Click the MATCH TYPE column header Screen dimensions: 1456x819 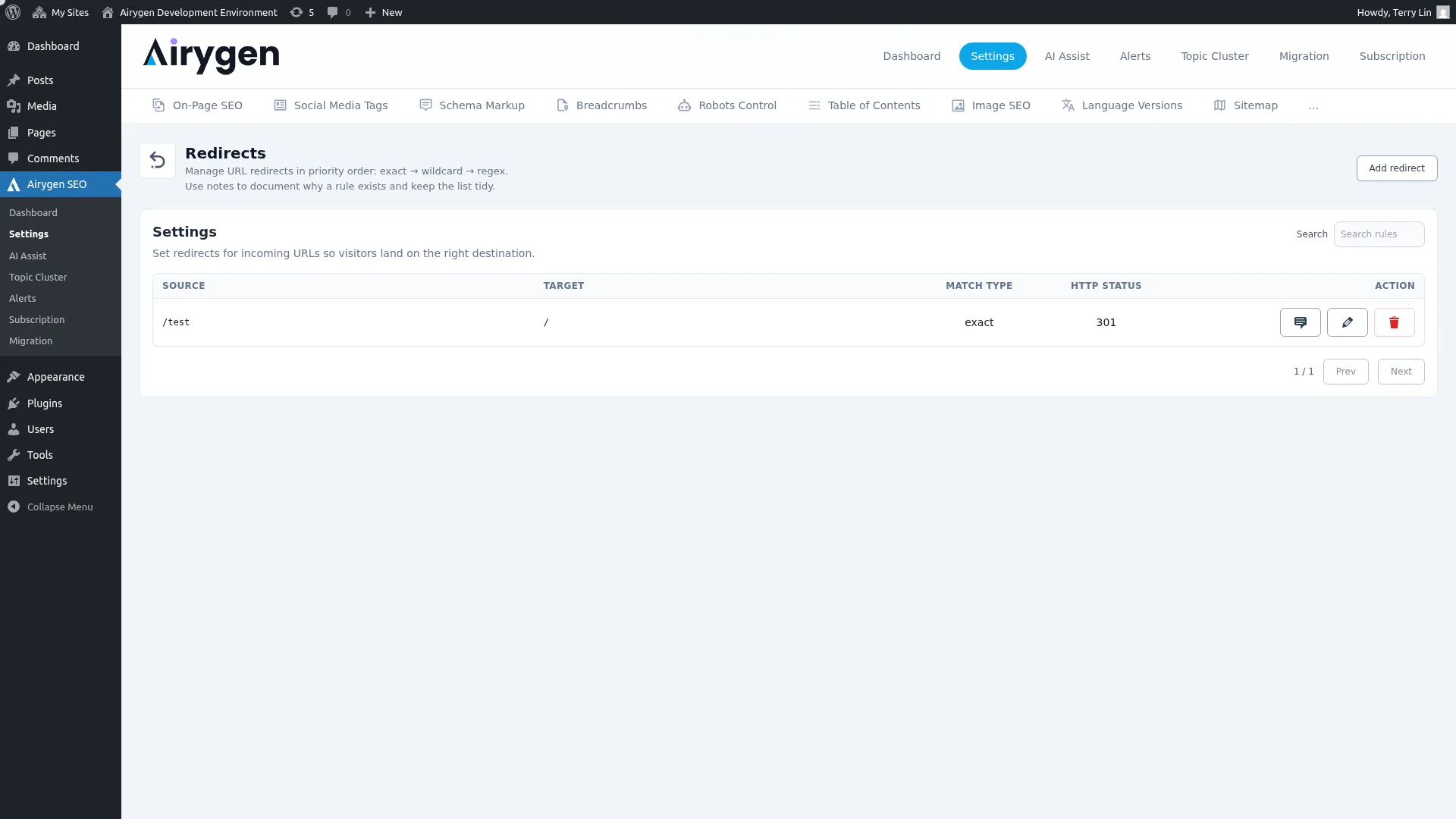coord(979,286)
